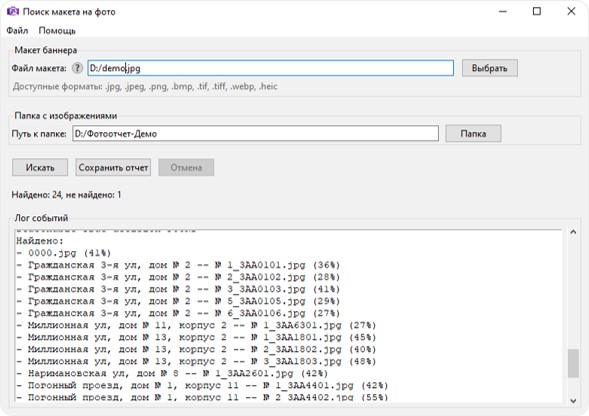Image resolution: width=589 pixels, height=416 pixels.
Task: Maximize the window
Action: pyautogui.click(x=537, y=11)
